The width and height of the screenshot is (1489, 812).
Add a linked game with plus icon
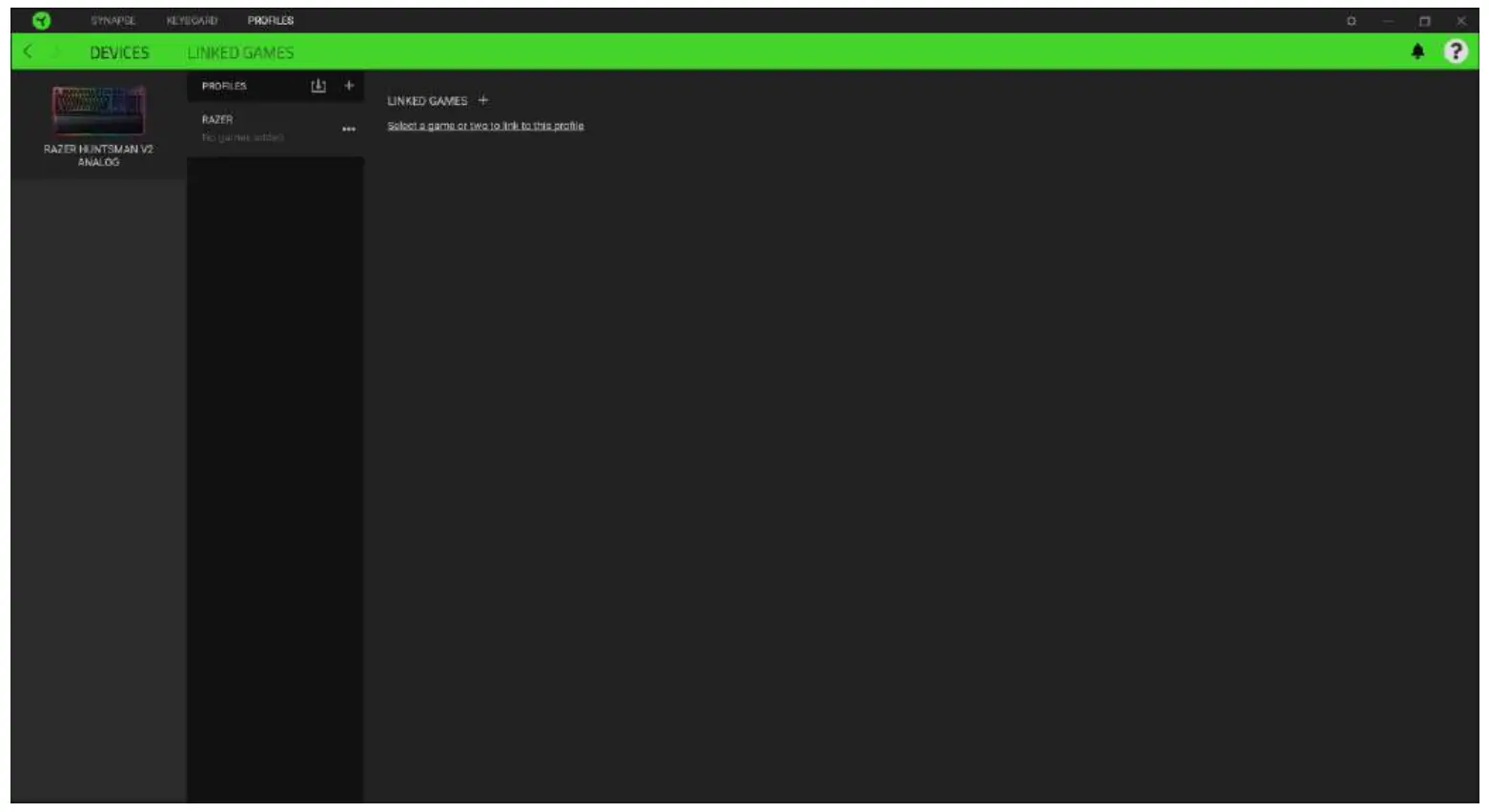tap(483, 100)
